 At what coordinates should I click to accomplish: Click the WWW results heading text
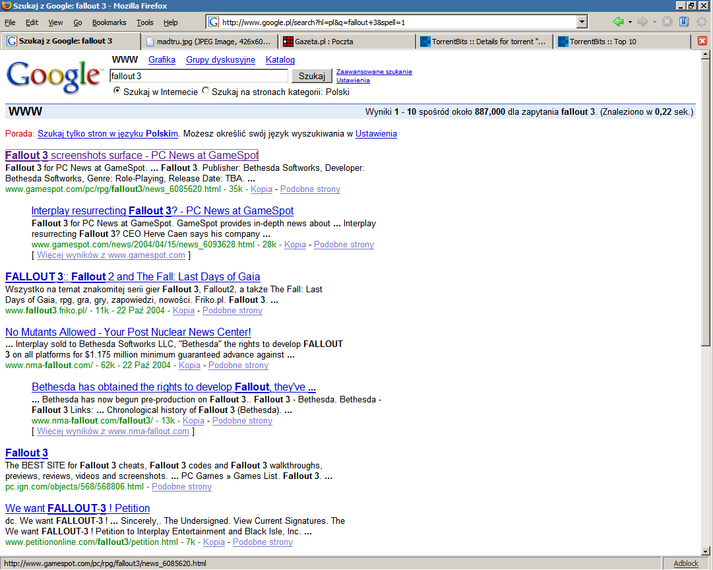[25, 111]
